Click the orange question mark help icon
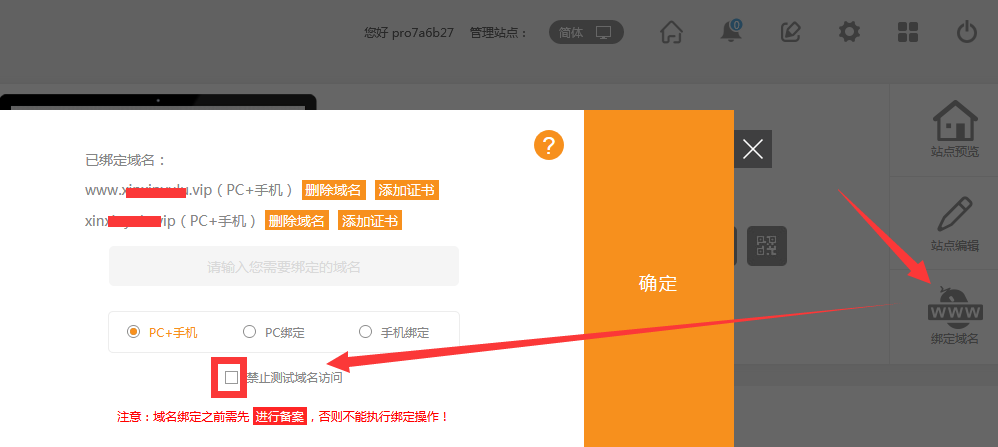Screen dimensions: 998x447 (548, 145)
